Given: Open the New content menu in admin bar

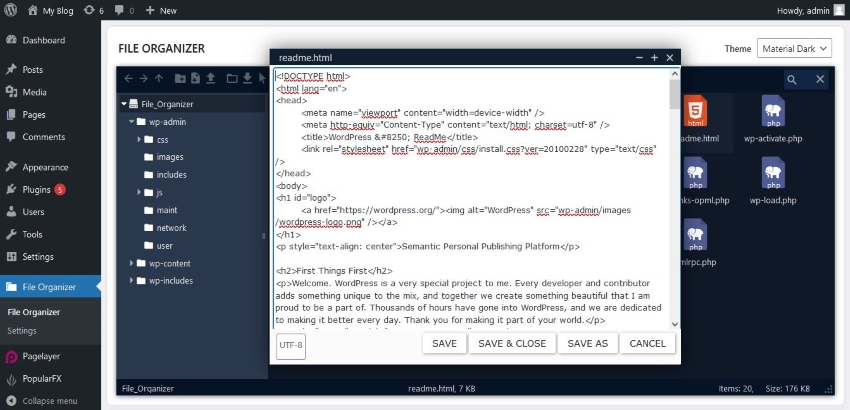Looking at the screenshot, I should pos(161,10).
